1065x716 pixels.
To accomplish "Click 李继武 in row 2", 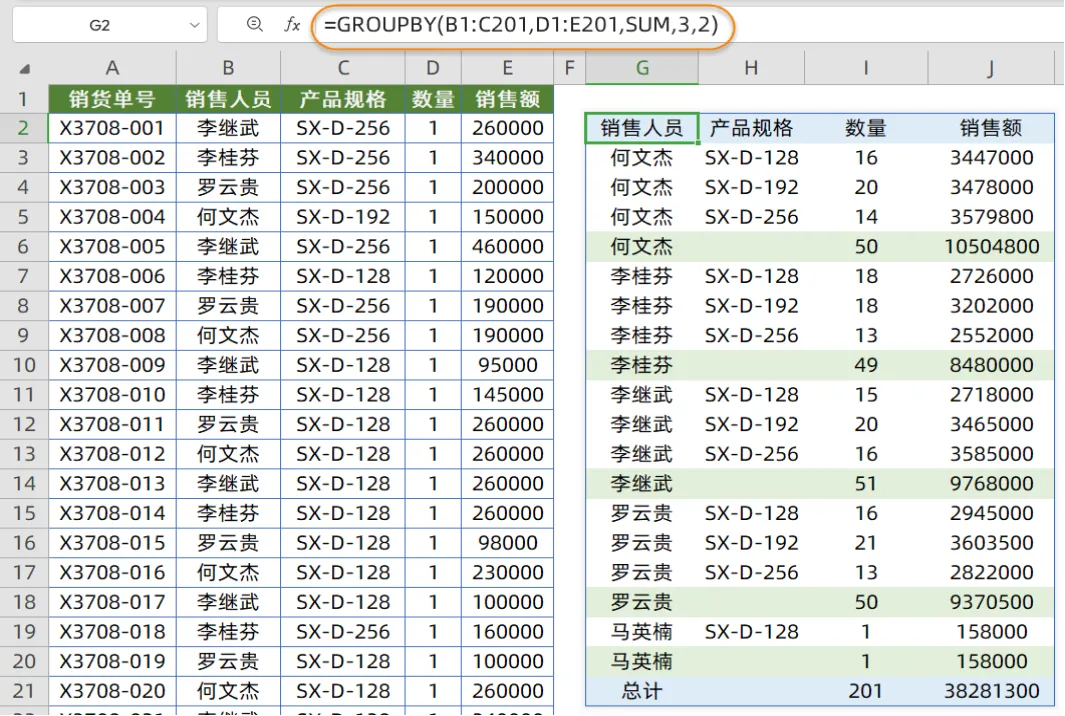I will (228, 128).
